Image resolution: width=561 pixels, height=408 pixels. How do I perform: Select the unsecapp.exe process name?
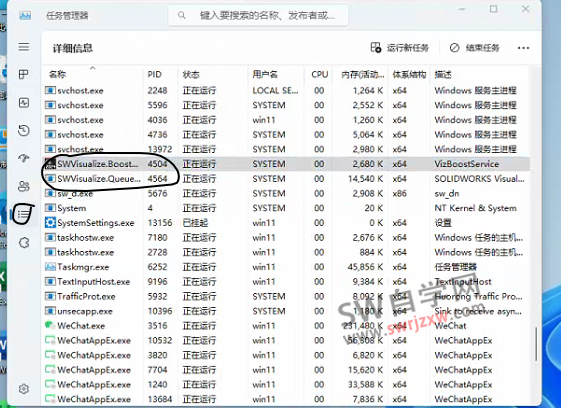pos(85,311)
